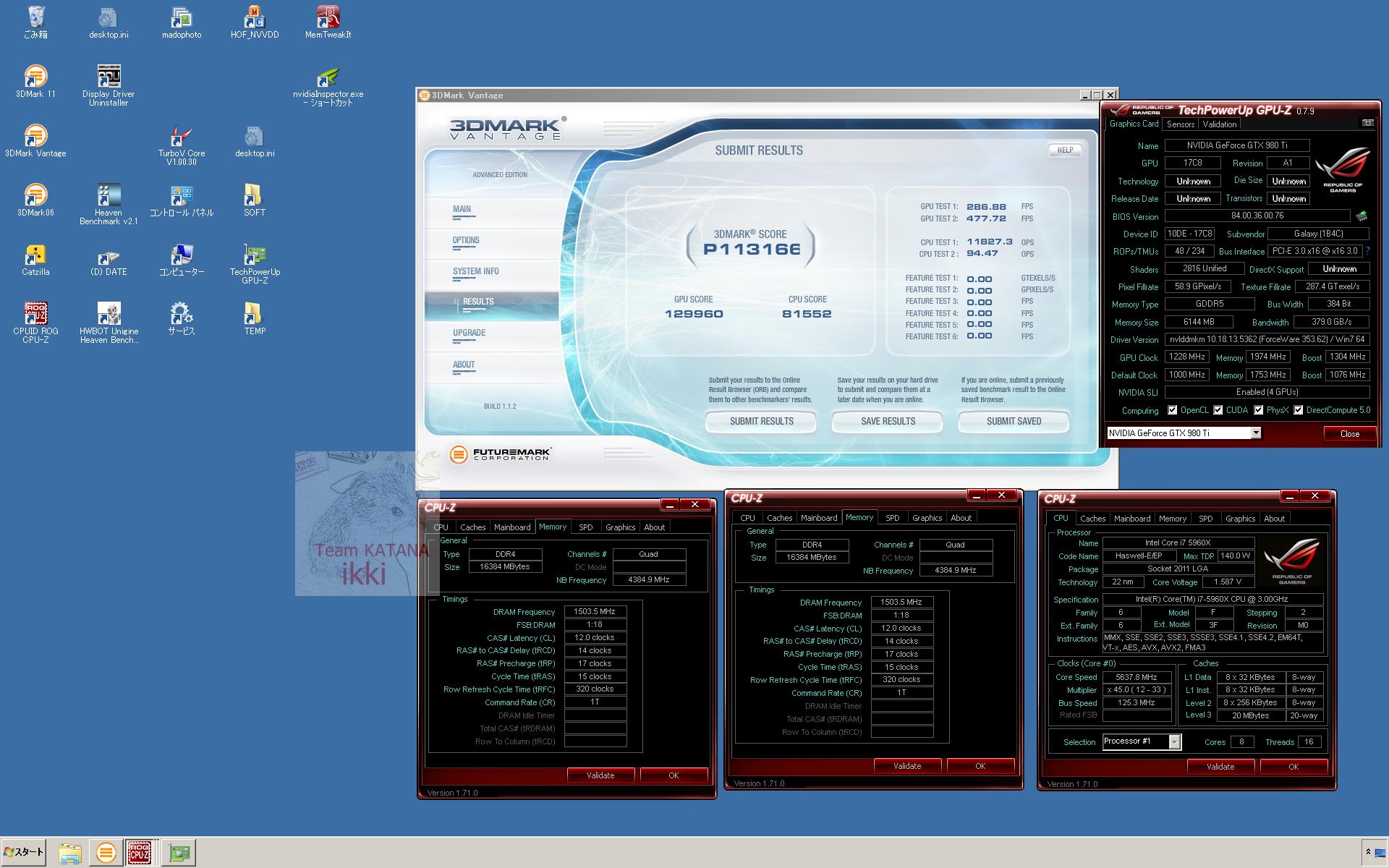Screen dimensions: 1389x868
Task: Launch TechPowerUp GPU-Z desktop icon
Action: [255, 263]
